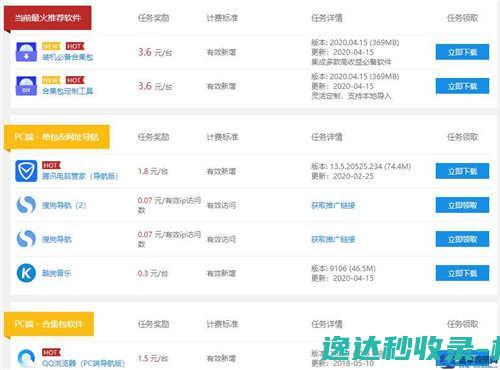Click 任务领取 header in the top section

tap(462, 18)
